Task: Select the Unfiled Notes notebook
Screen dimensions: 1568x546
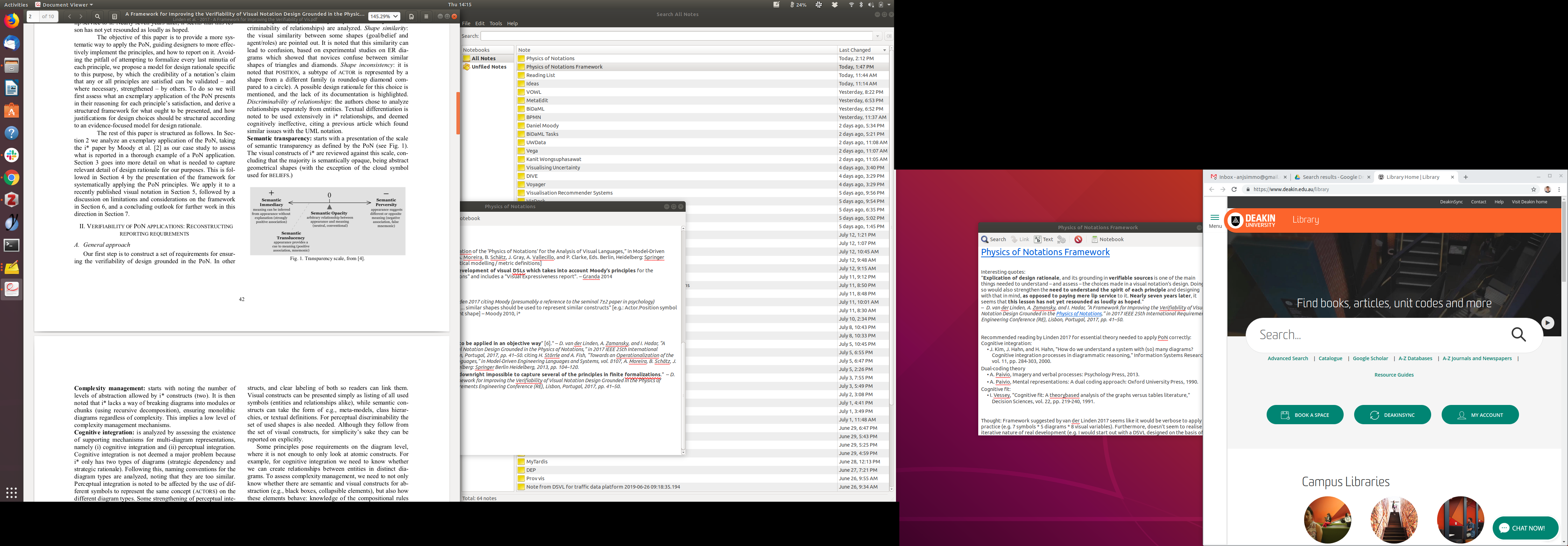Action: (x=488, y=67)
